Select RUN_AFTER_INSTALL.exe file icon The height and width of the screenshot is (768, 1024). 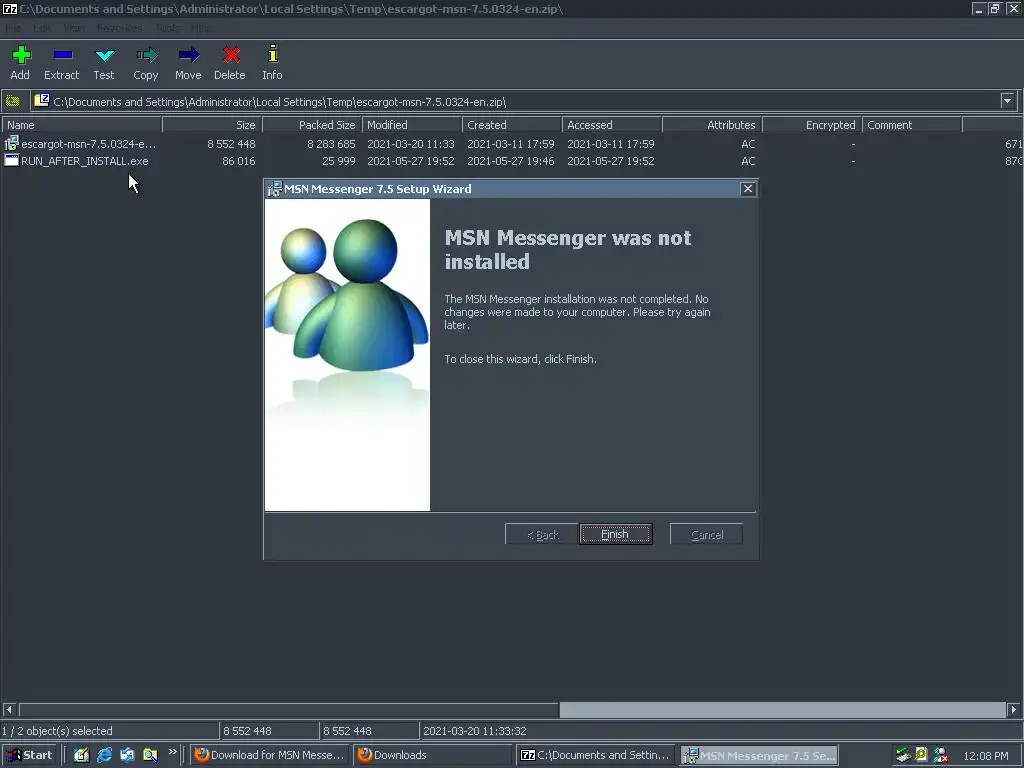11,160
